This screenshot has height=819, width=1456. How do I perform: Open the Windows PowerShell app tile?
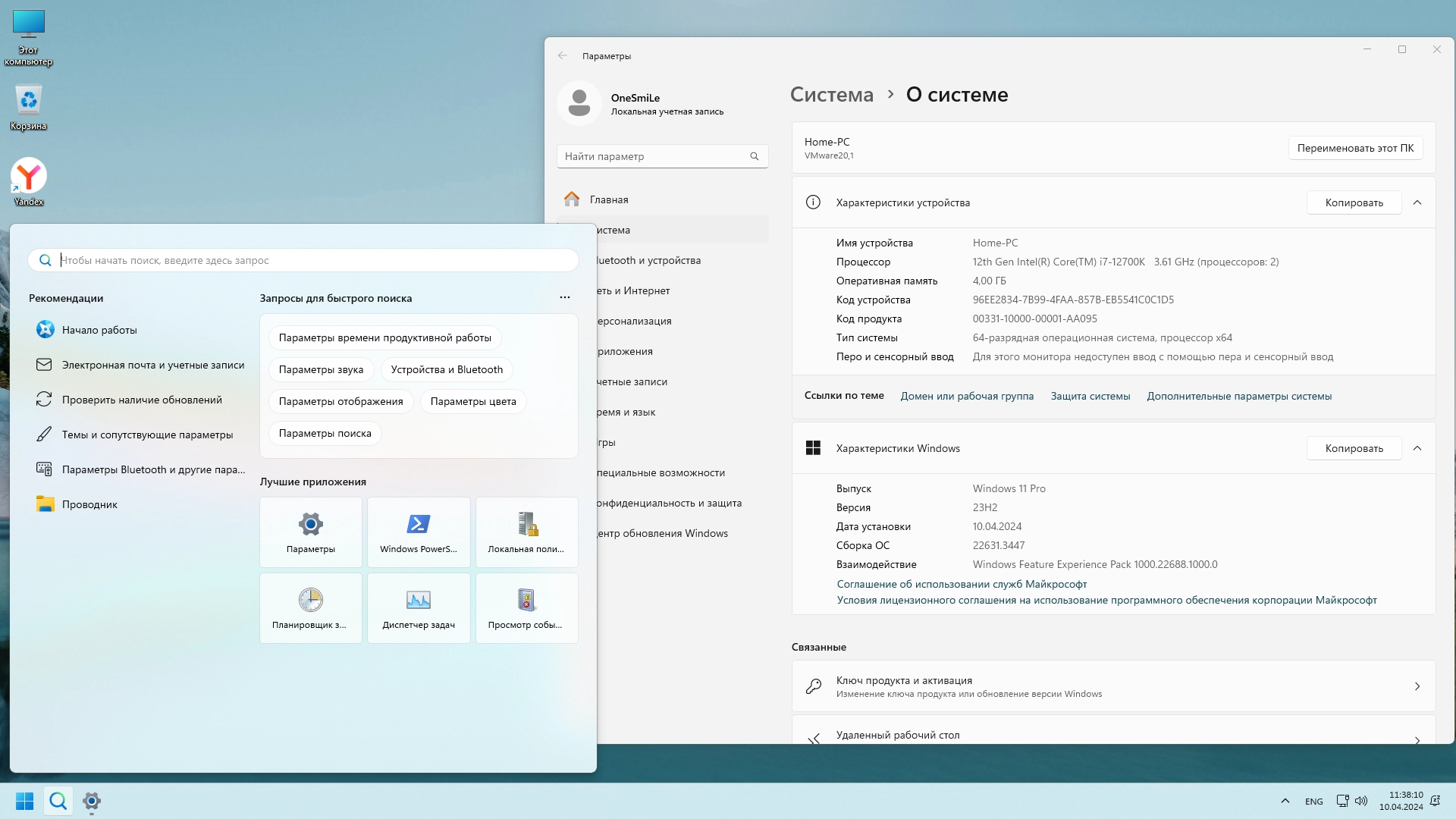(x=419, y=532)
